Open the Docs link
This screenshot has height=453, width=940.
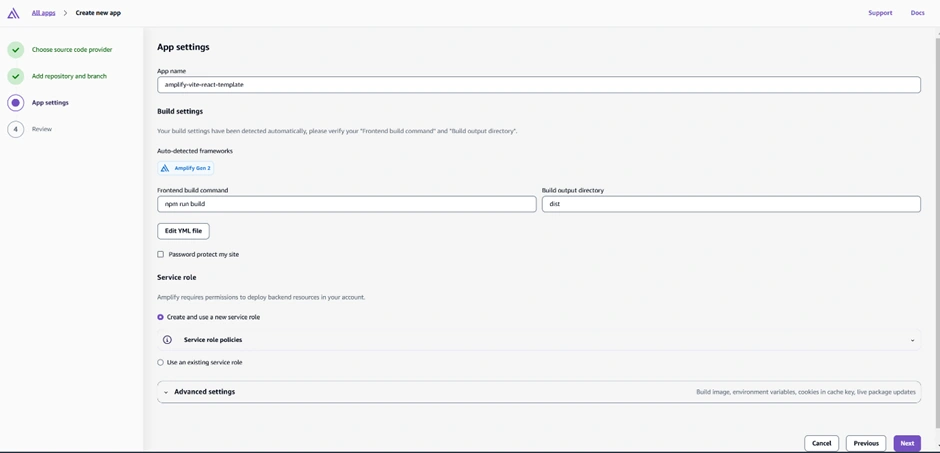(917, 13)
